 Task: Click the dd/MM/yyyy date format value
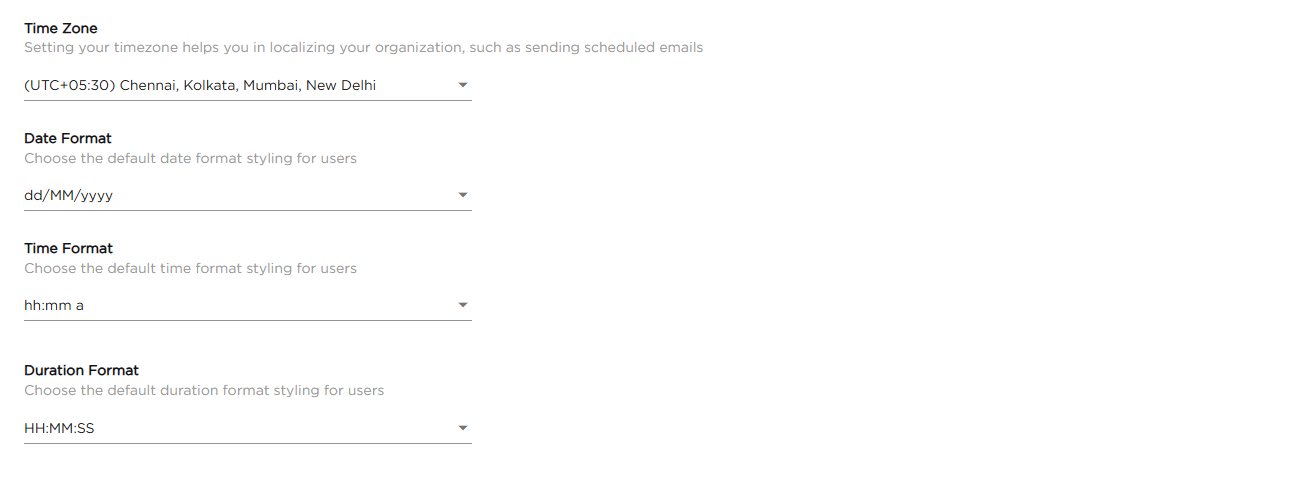coord(68,196)
